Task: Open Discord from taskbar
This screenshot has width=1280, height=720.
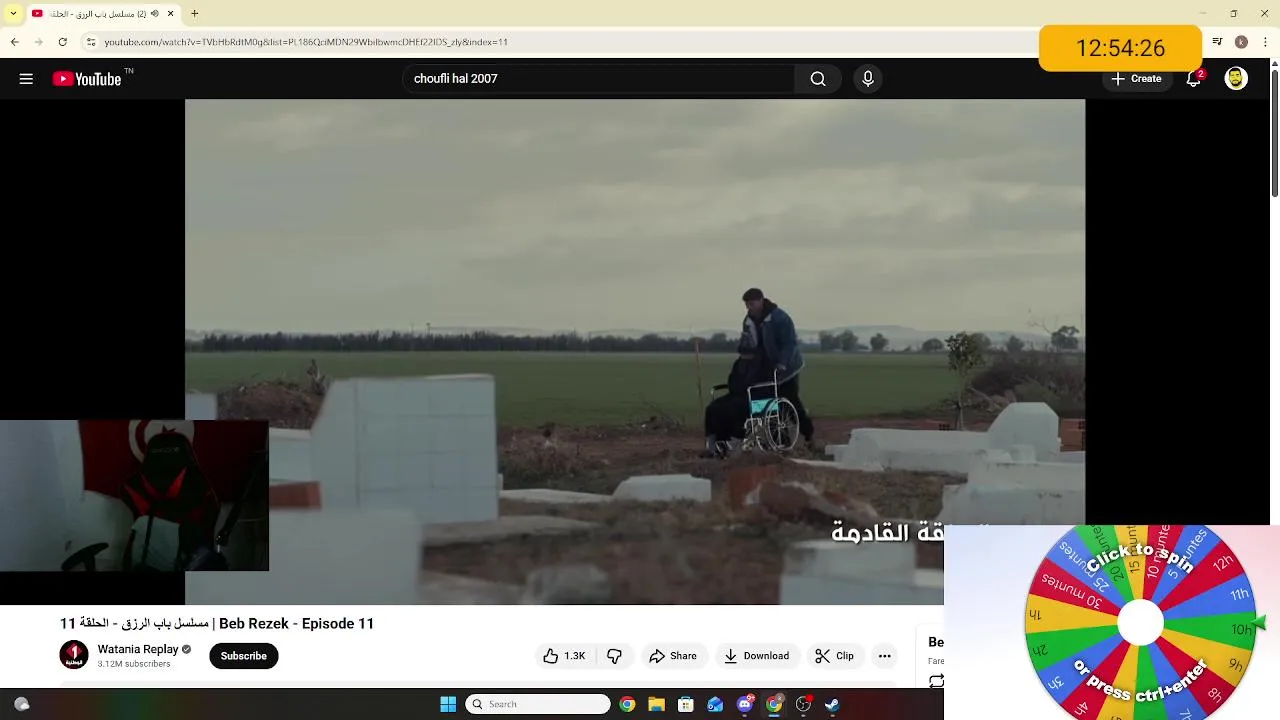Action: coord(745,704)
